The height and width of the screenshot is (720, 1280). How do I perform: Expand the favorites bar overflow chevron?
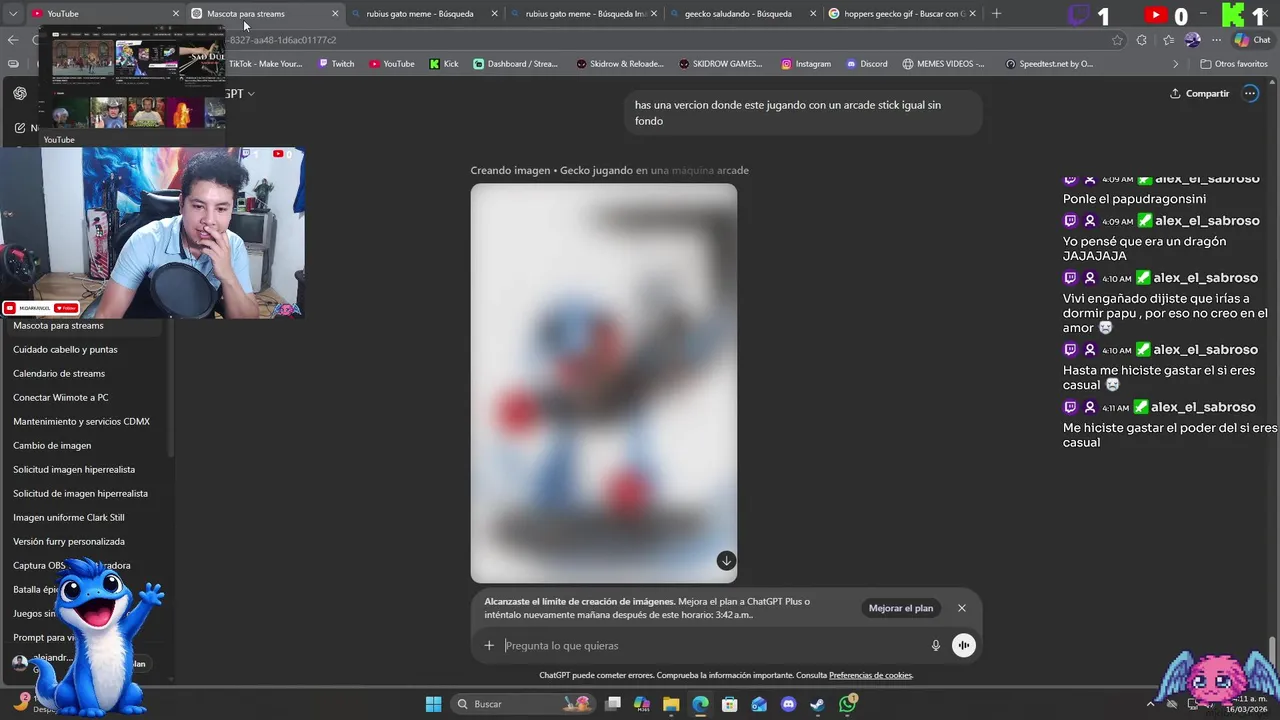[x=1175, y=64]
